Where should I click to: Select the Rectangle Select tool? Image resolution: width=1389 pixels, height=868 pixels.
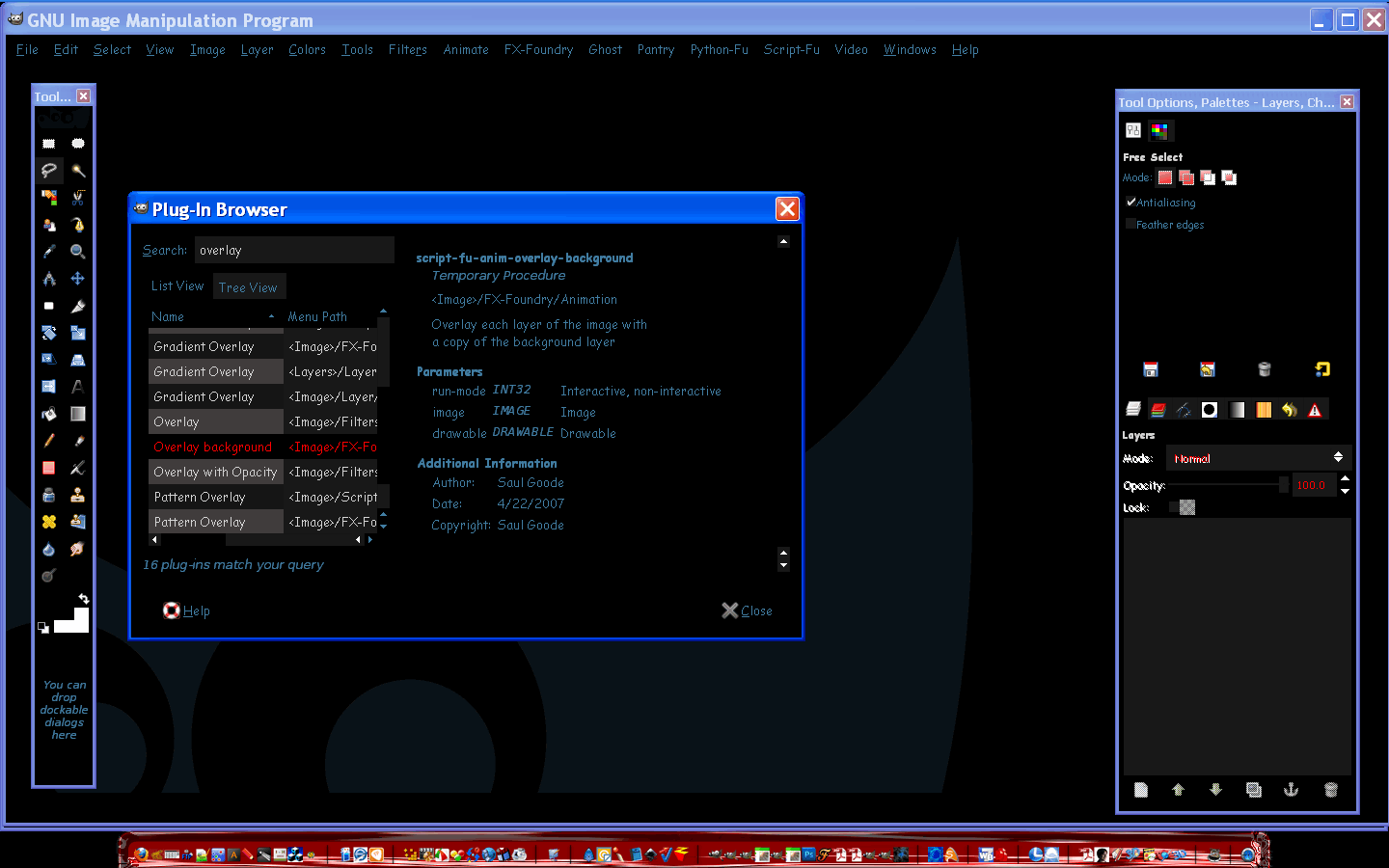(x=49, y=144)
